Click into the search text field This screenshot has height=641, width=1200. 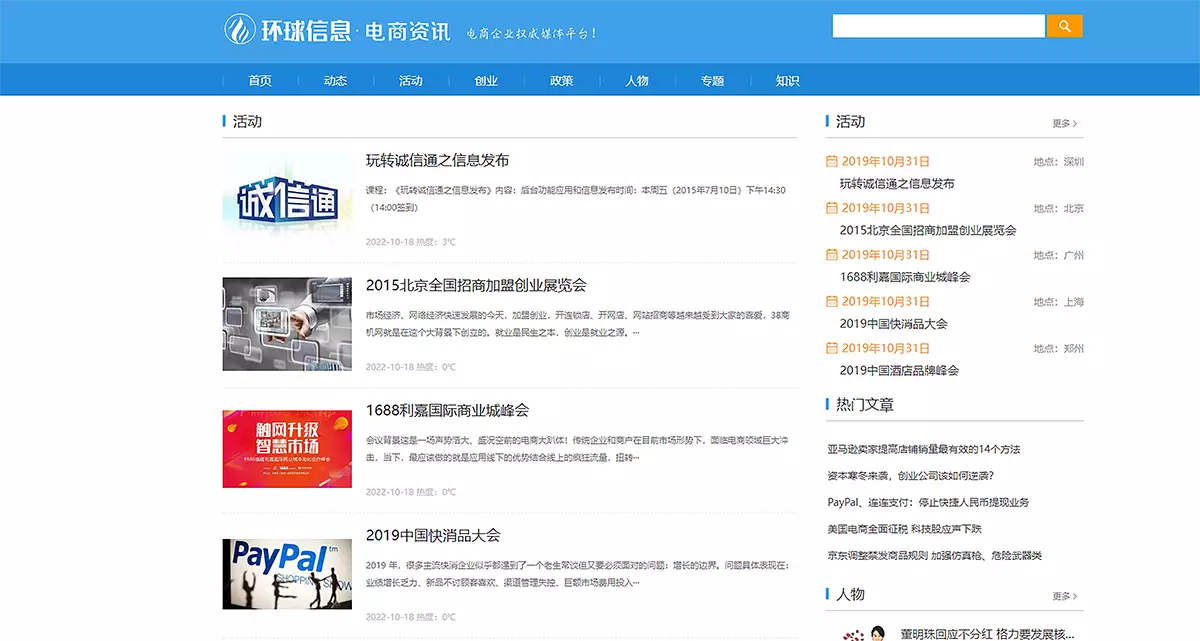(x=938, y=27)
